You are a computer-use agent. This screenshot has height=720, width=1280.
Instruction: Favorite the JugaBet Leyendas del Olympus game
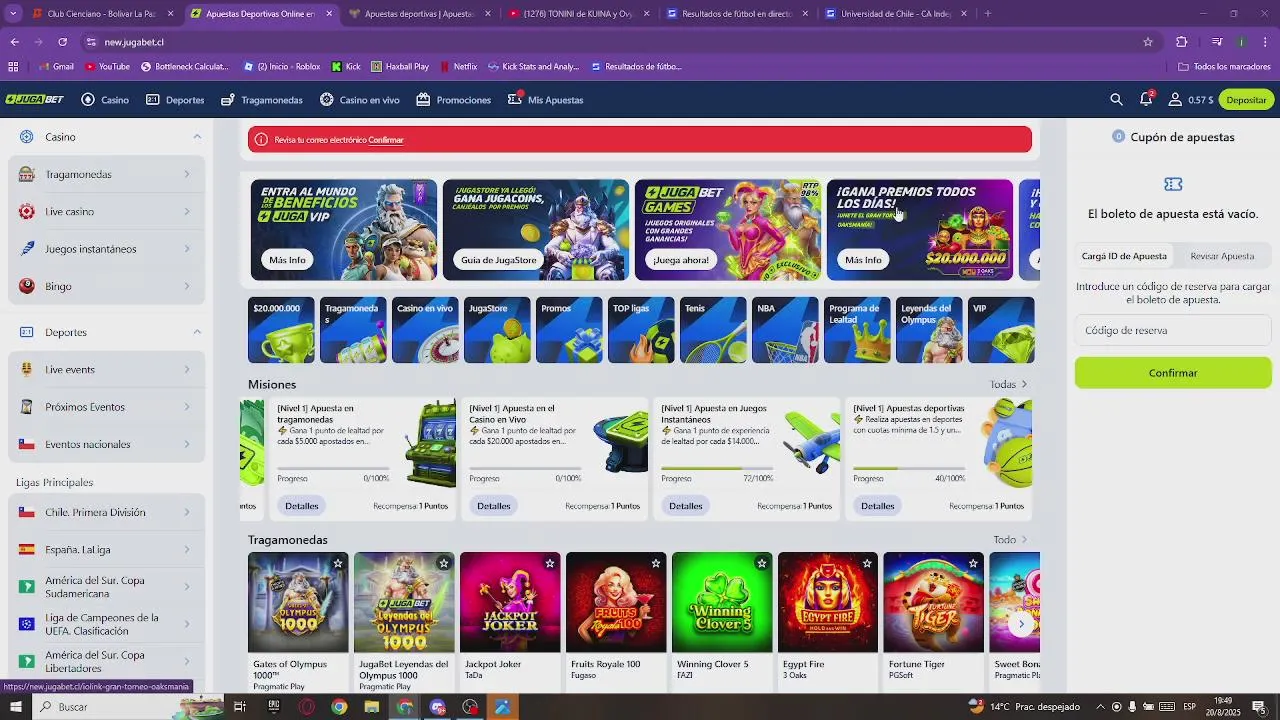pos(444,564)
